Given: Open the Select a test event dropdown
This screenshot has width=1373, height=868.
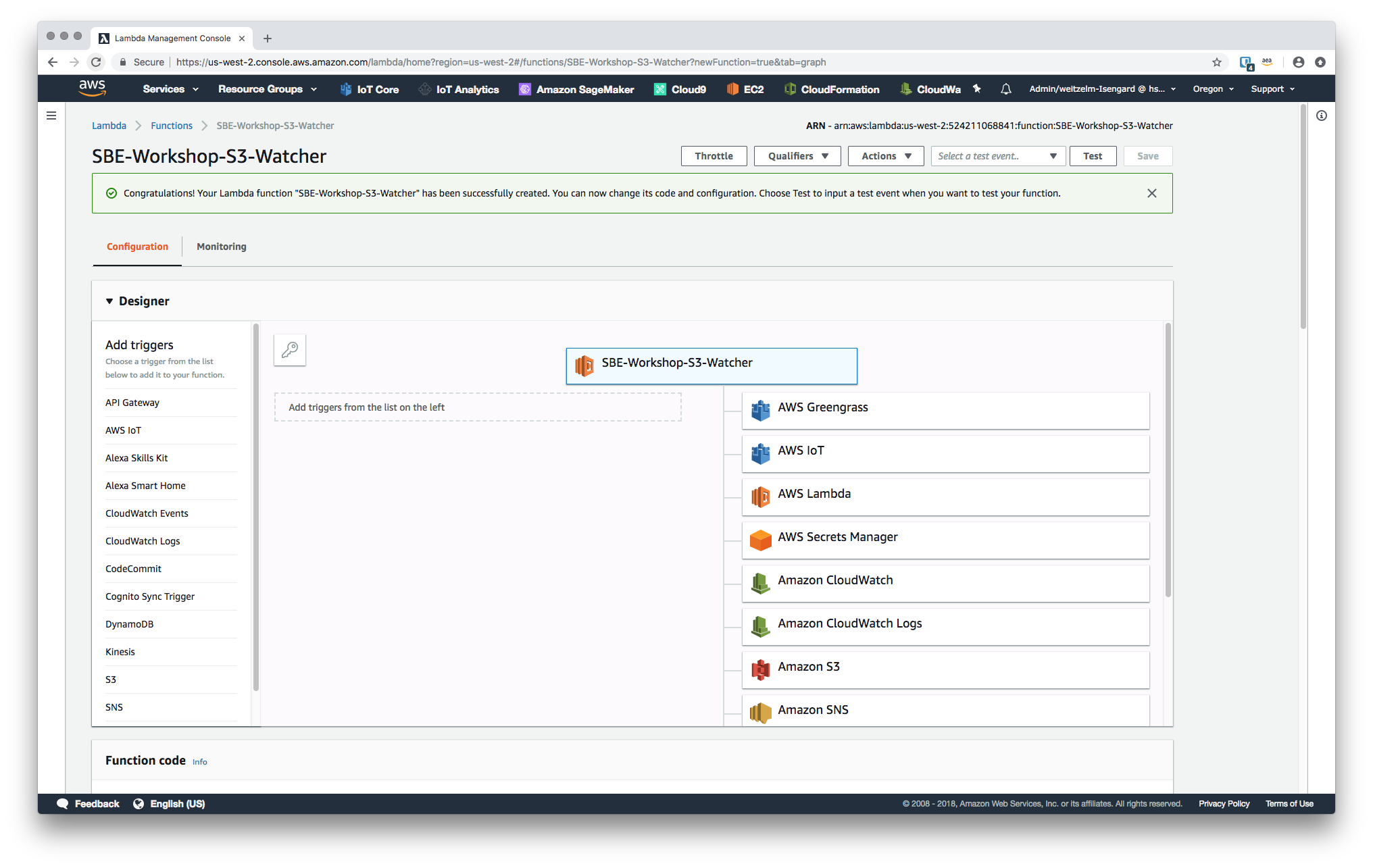Looking at the screenshot, I should [998, 156].
